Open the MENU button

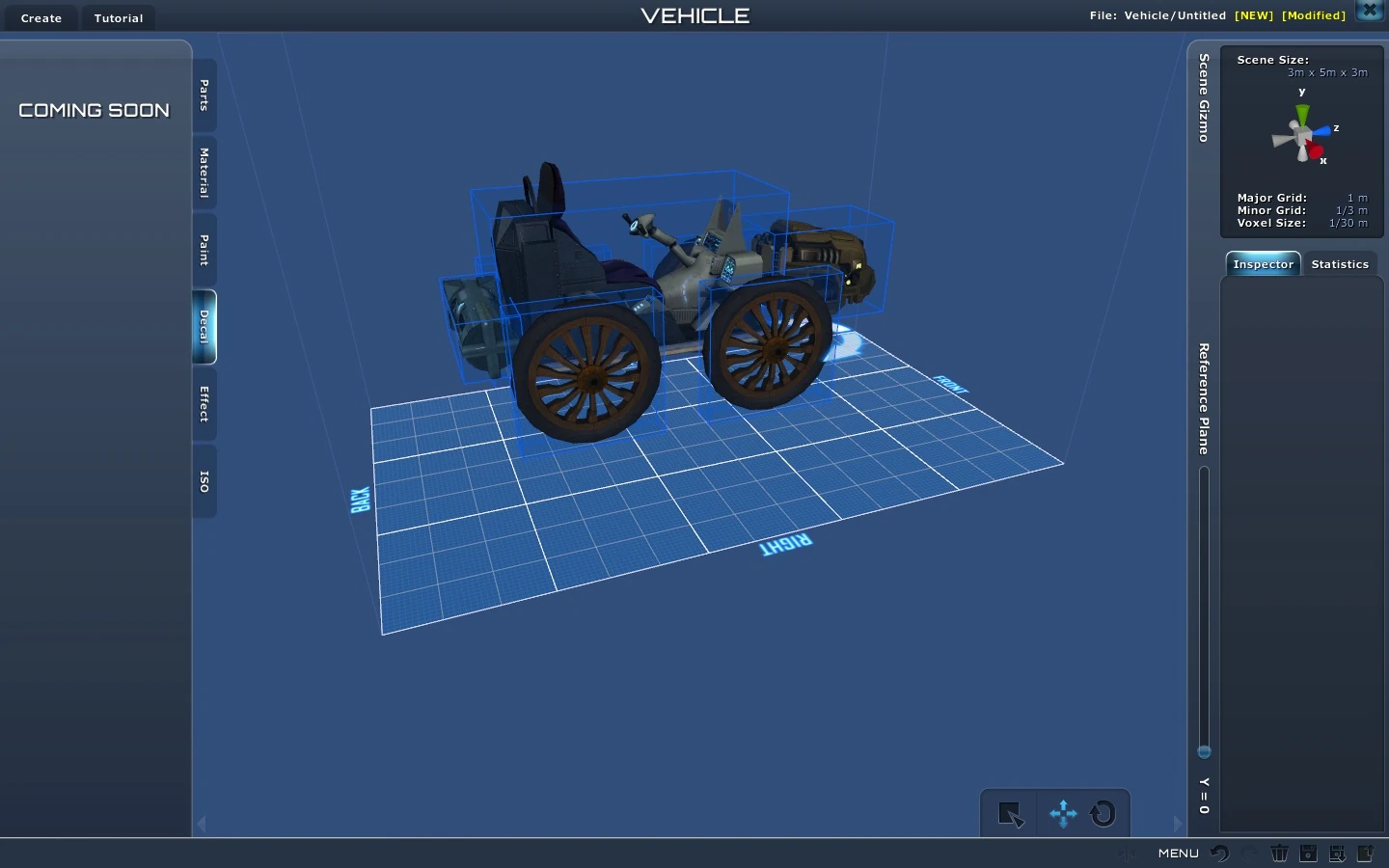pos(1179,854)
